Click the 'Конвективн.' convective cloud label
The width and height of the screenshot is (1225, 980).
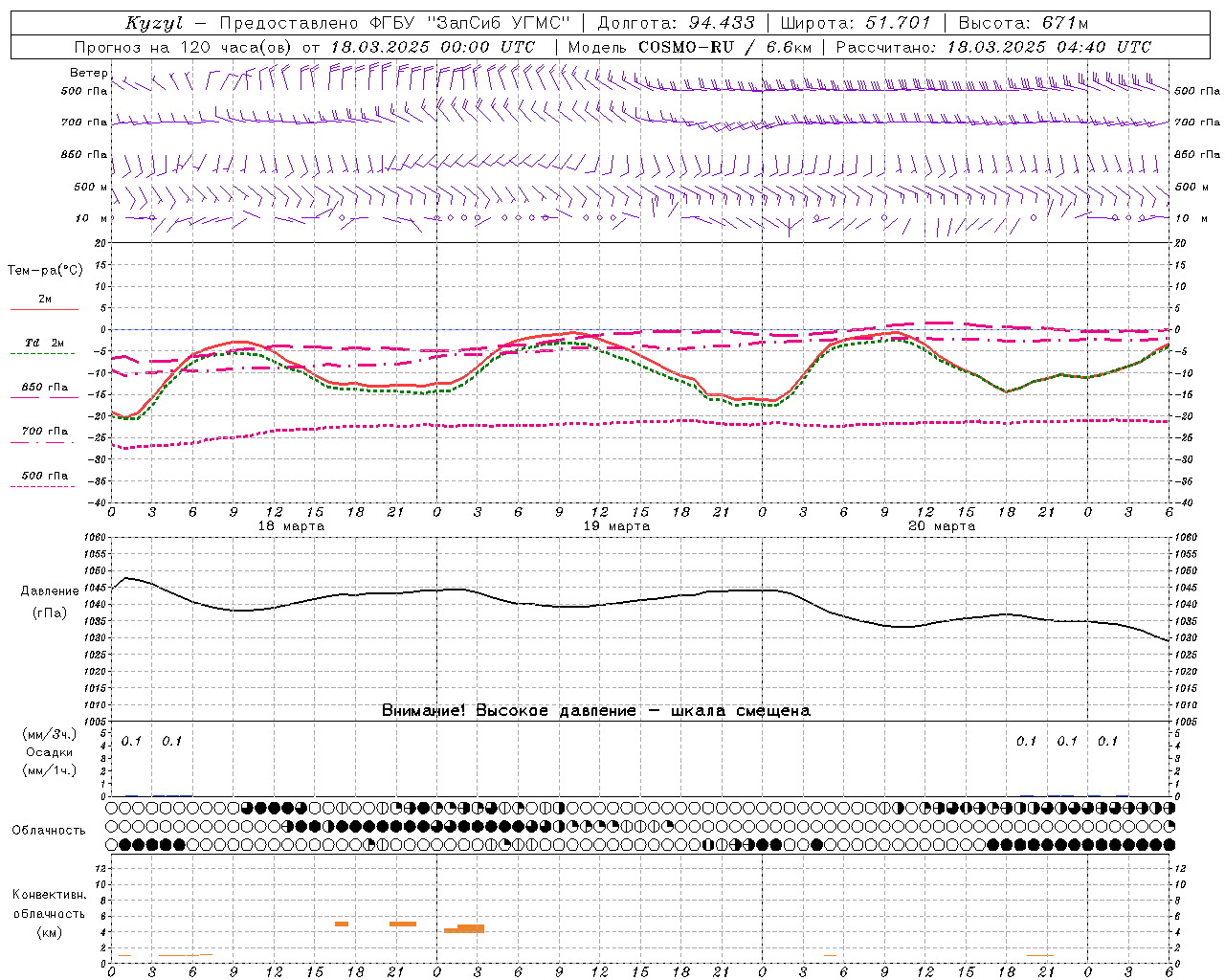point(50,895)
